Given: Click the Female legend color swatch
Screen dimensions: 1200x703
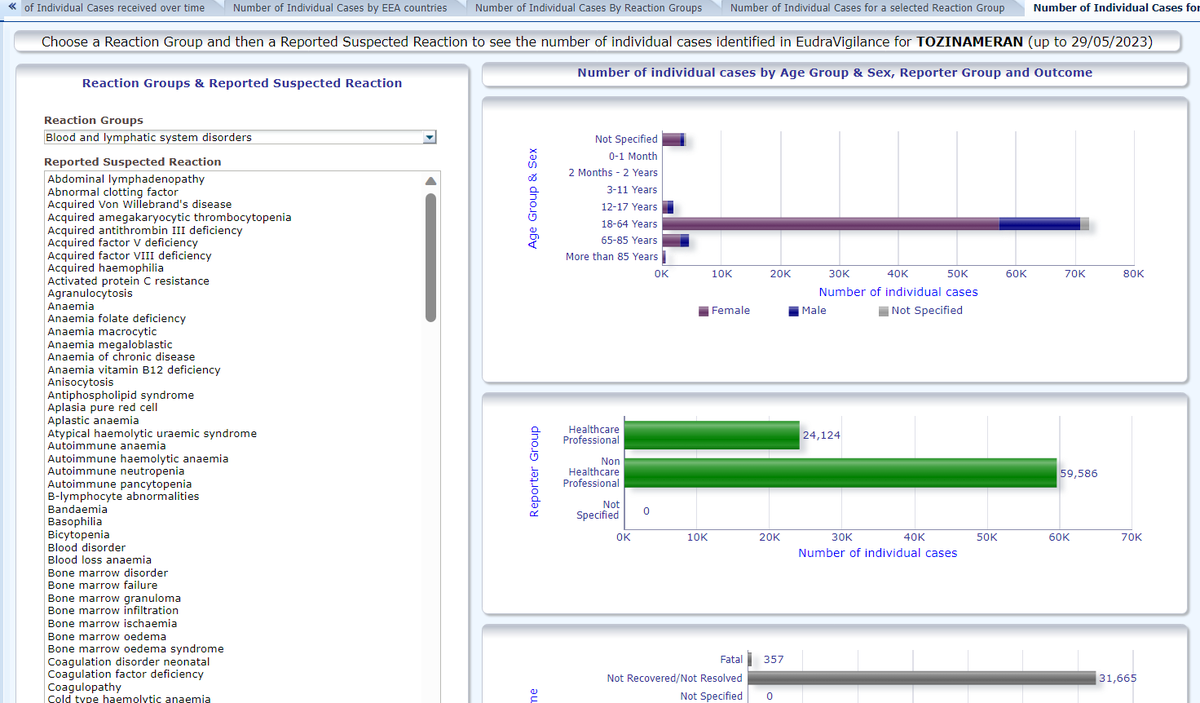Looking at the screenshot, I should click(x=704, y=311).
